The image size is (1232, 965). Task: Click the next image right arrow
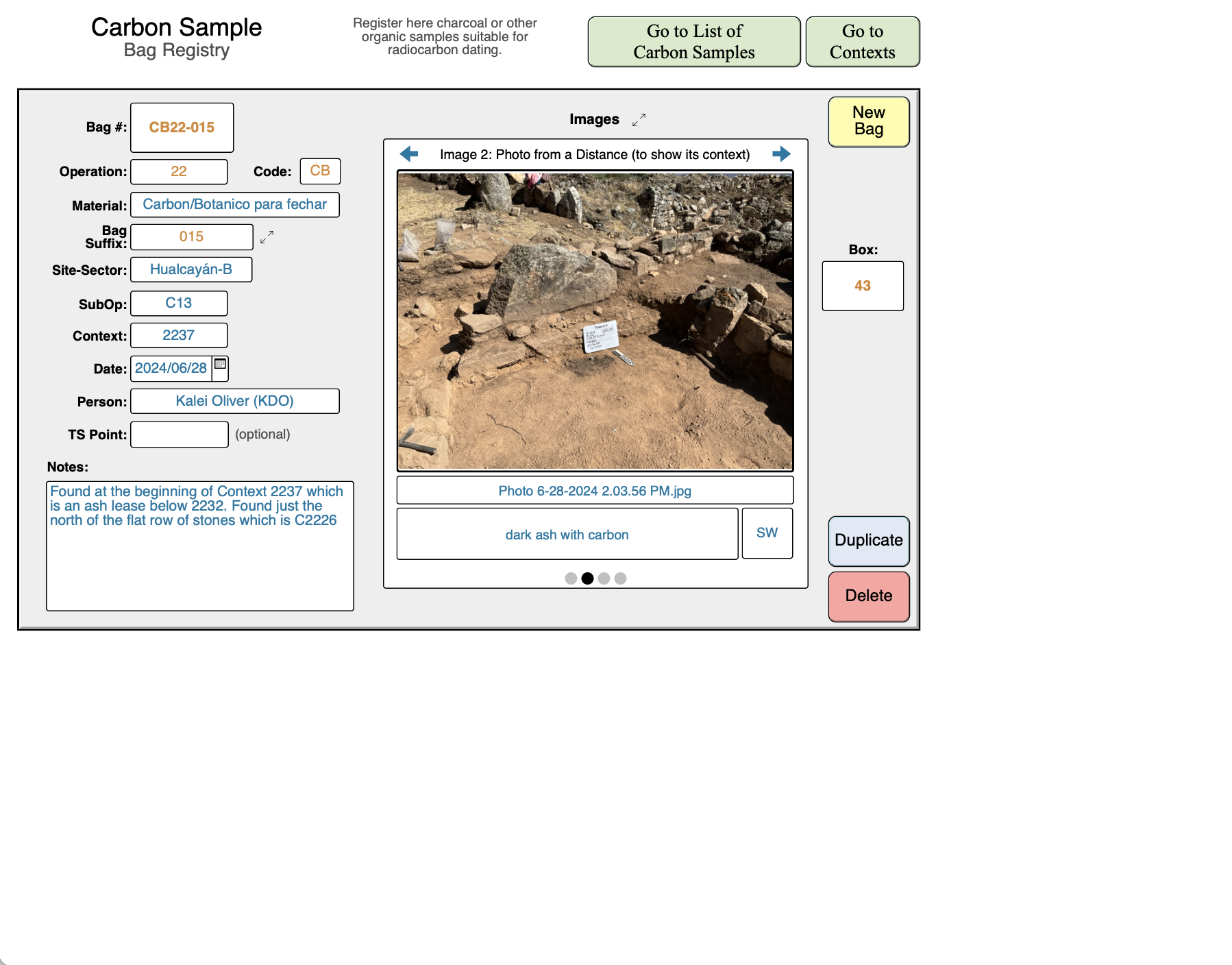click(781, 154)
